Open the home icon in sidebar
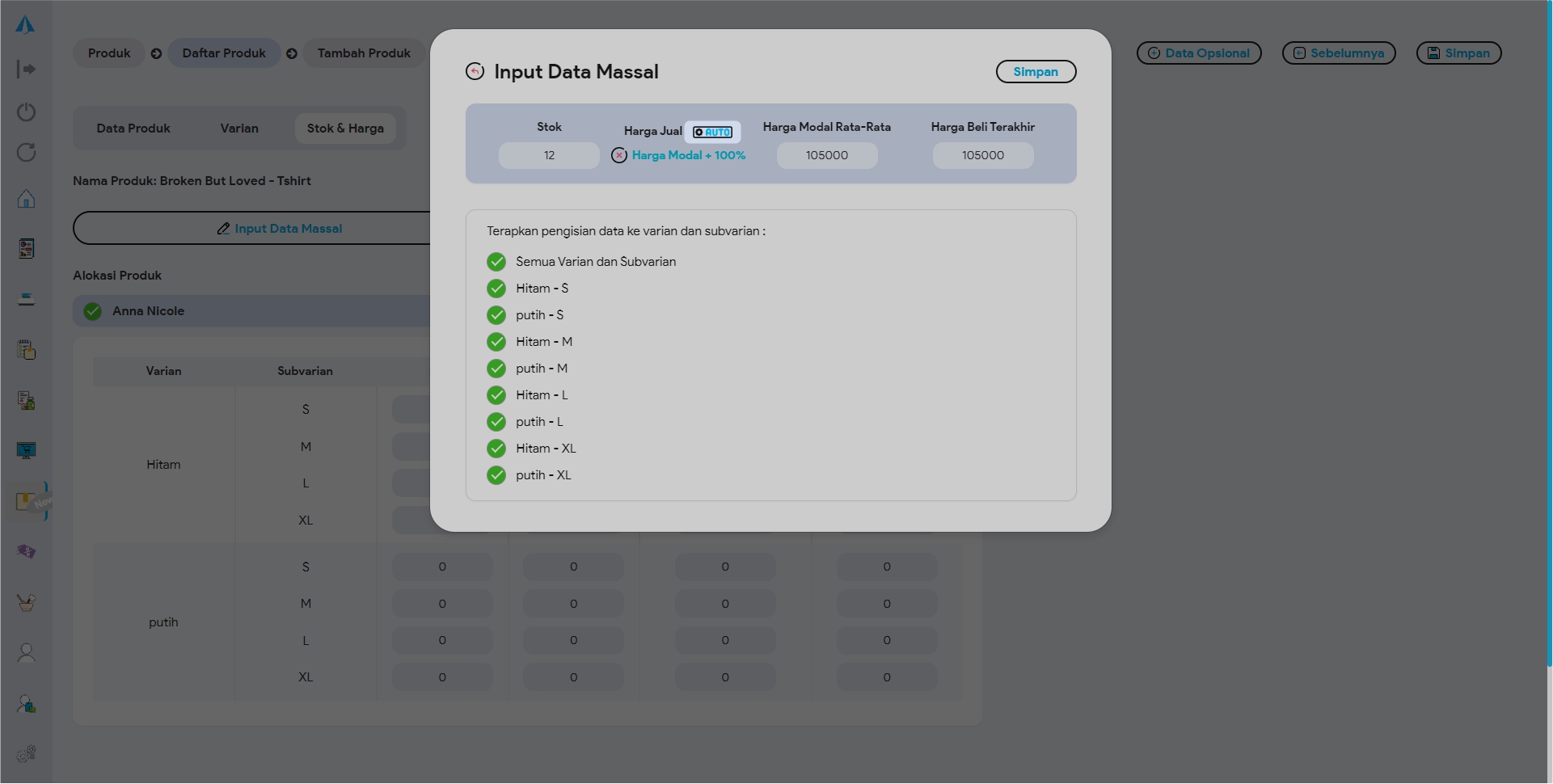 click(x=26, y=199)
